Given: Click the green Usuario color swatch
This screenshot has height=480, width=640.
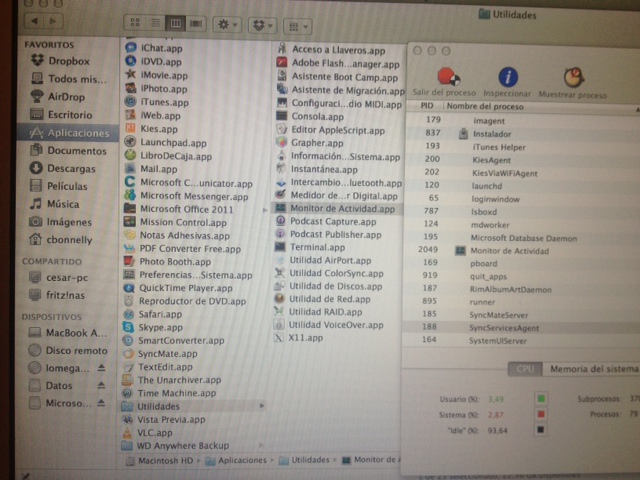Looking at the screenshot, I should 541,398.
